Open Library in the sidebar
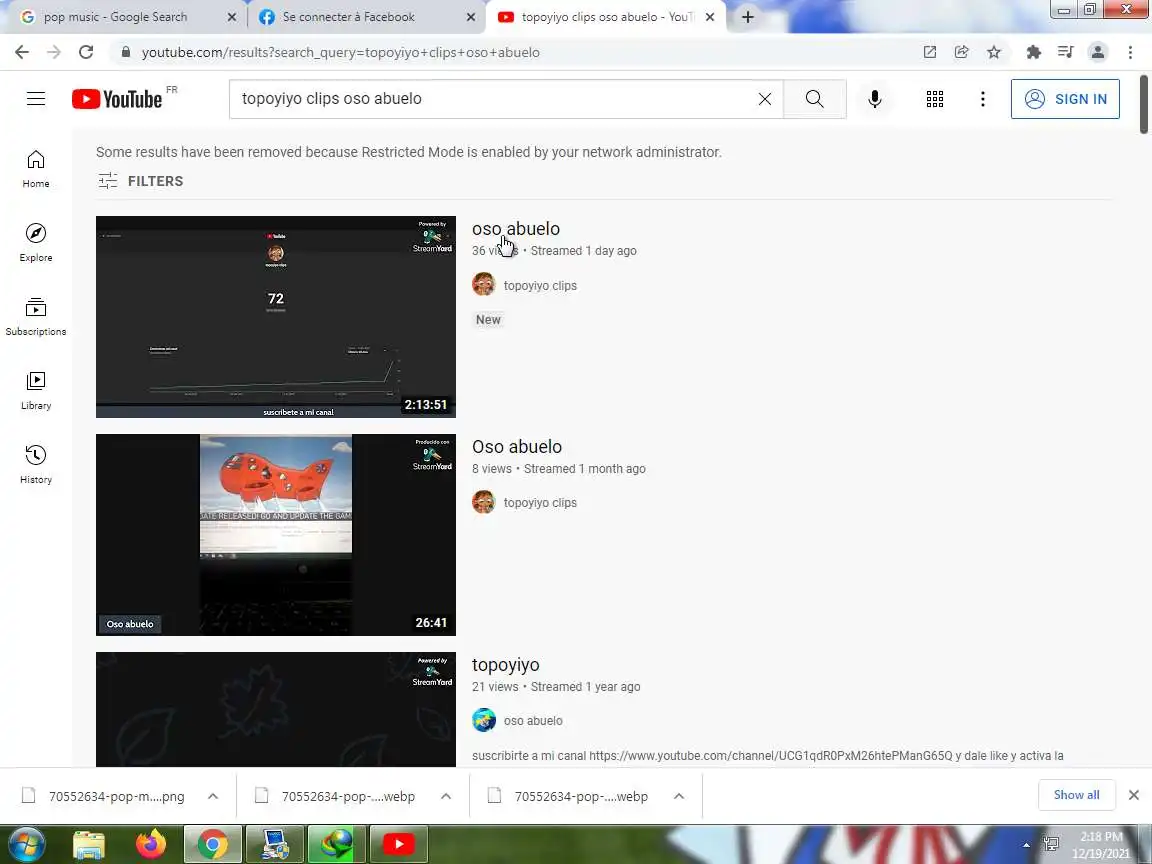Viewport: 1152px width, 864px height. point(36,390)
